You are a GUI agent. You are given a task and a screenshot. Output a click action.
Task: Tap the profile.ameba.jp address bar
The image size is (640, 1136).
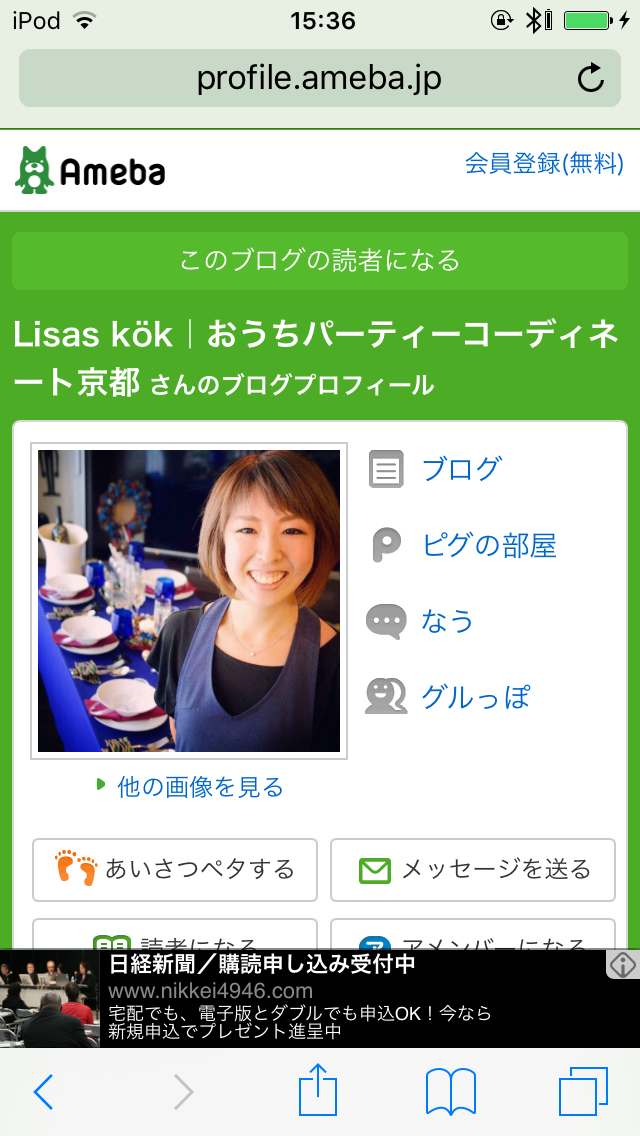click(x=320, y=78)
